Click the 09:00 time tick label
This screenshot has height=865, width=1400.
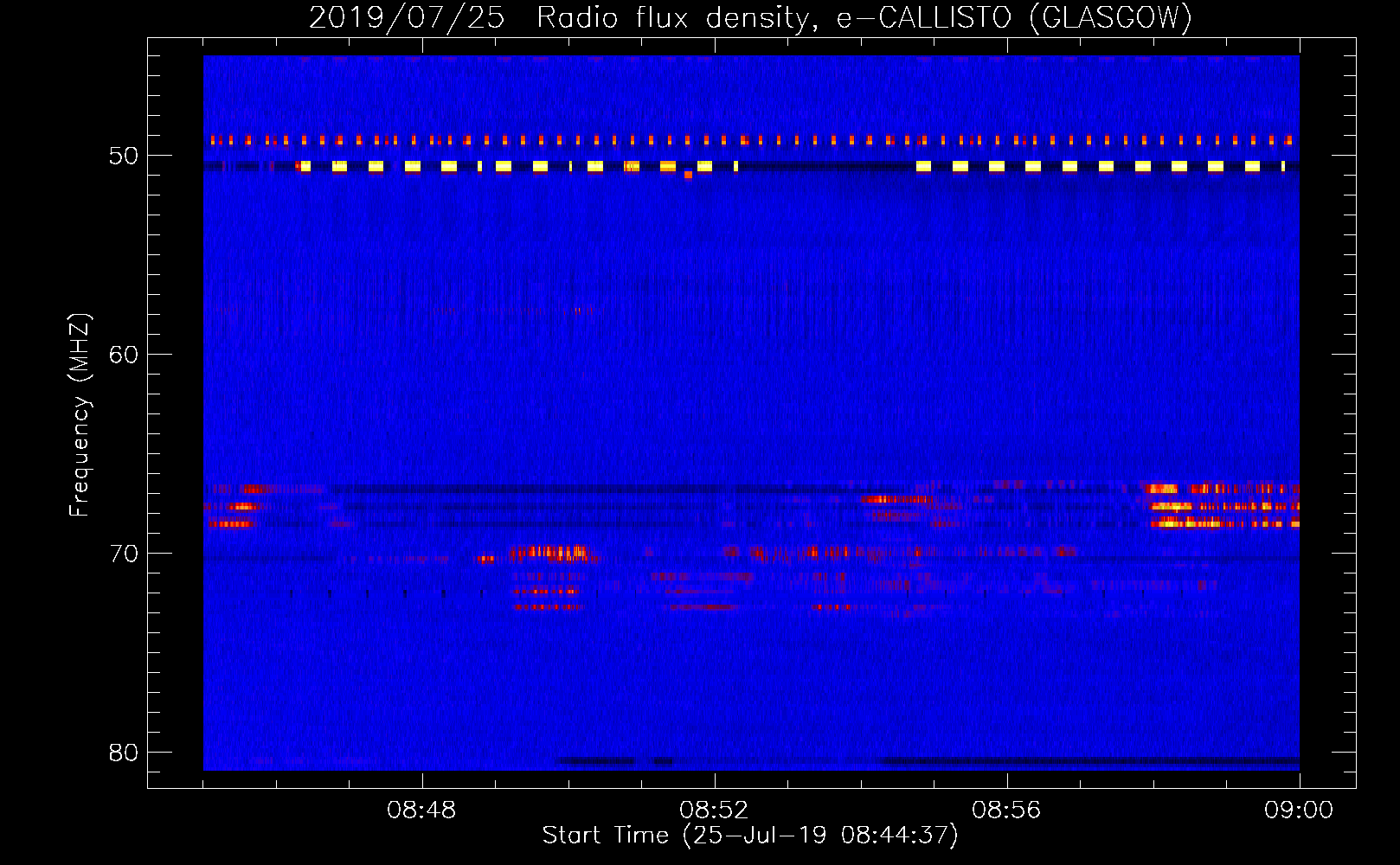tap(1299, 811)
